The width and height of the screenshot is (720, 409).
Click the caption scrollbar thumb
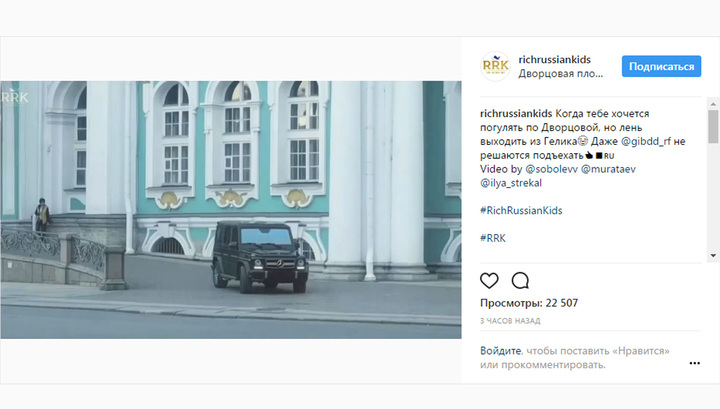pos(713,127)
